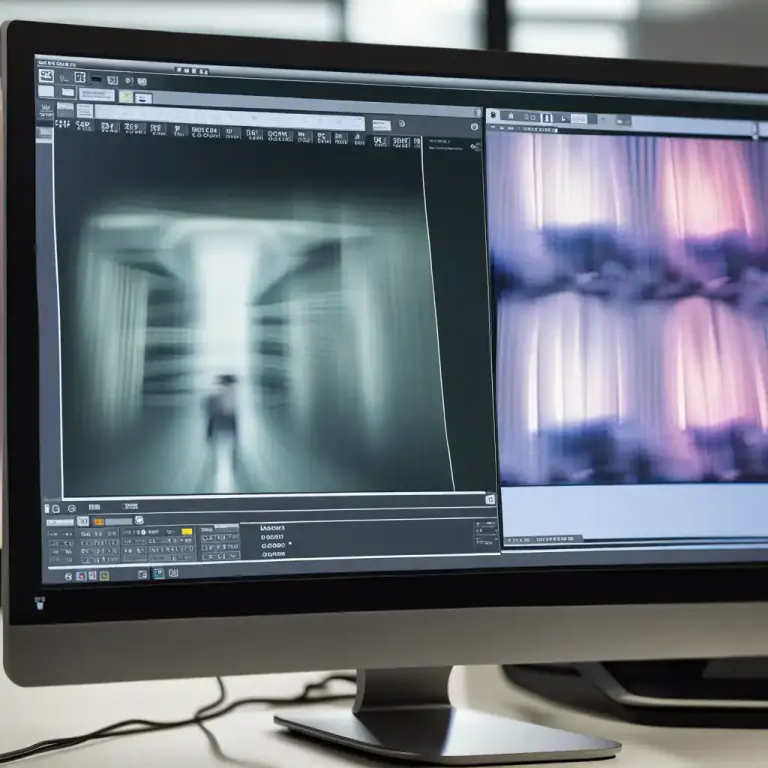Click the highlighted white-bordered icon in right panel toolbar
Screen dimensions: 768x768
pos(547,118)
